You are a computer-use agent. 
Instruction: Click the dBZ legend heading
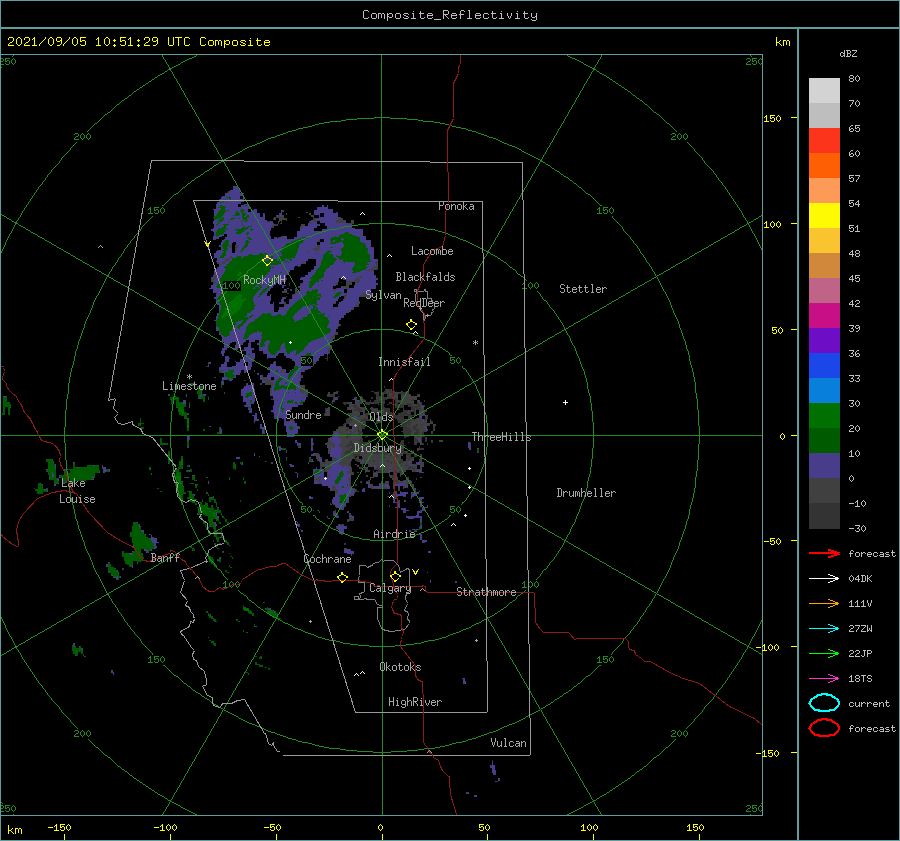[x=848, y=53]
